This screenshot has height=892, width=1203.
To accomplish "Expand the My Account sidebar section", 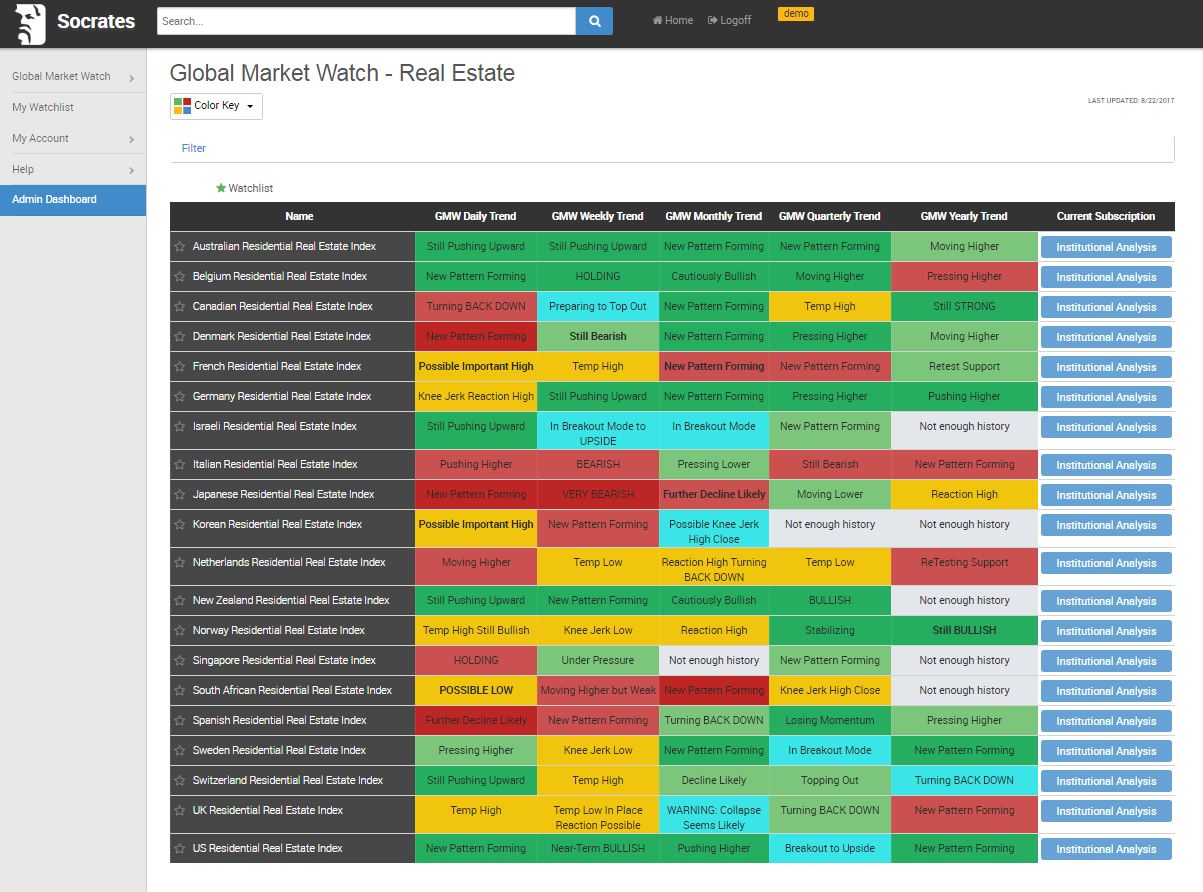I will (131, 140).
